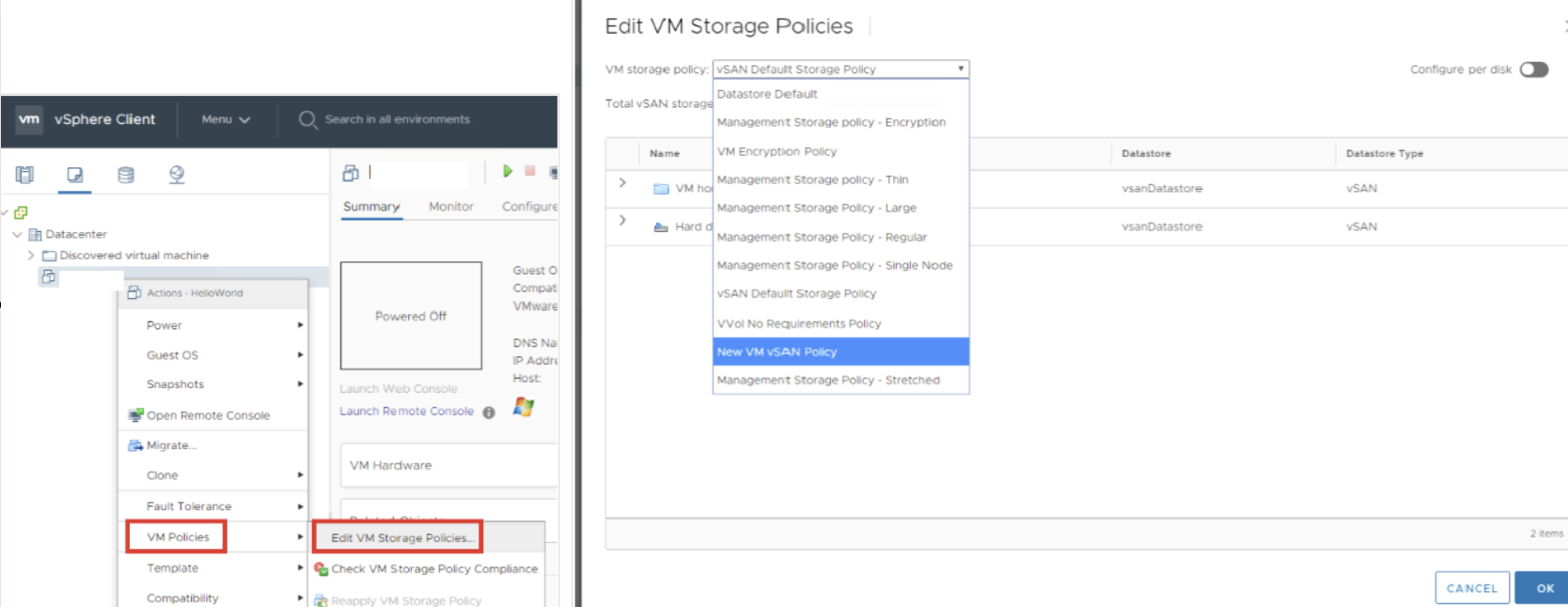The image size is (1568, 607).
Task: Select the highlighted New VM vSAN Policy
Action: [x=840, y=351]
